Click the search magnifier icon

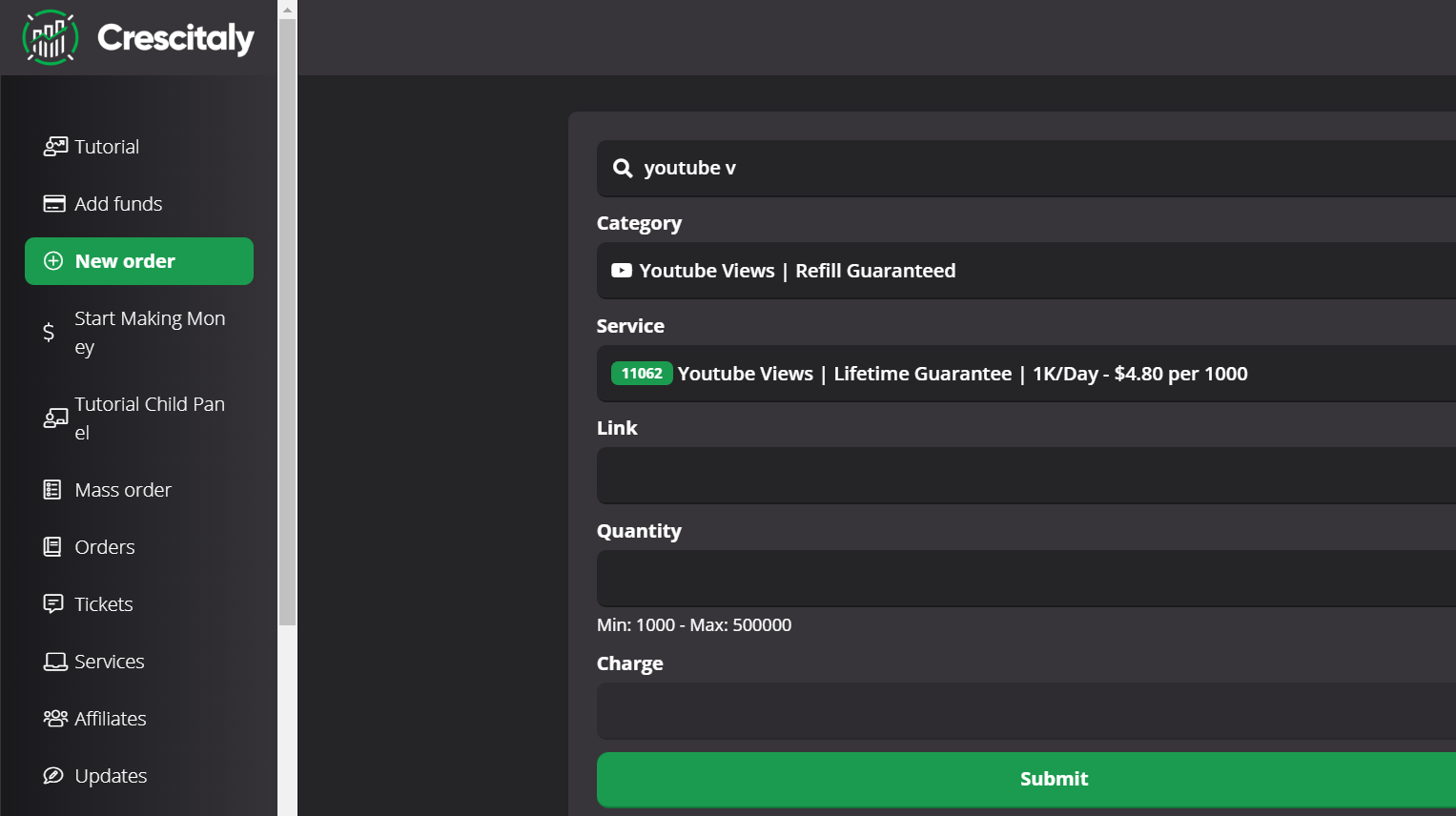623,169
